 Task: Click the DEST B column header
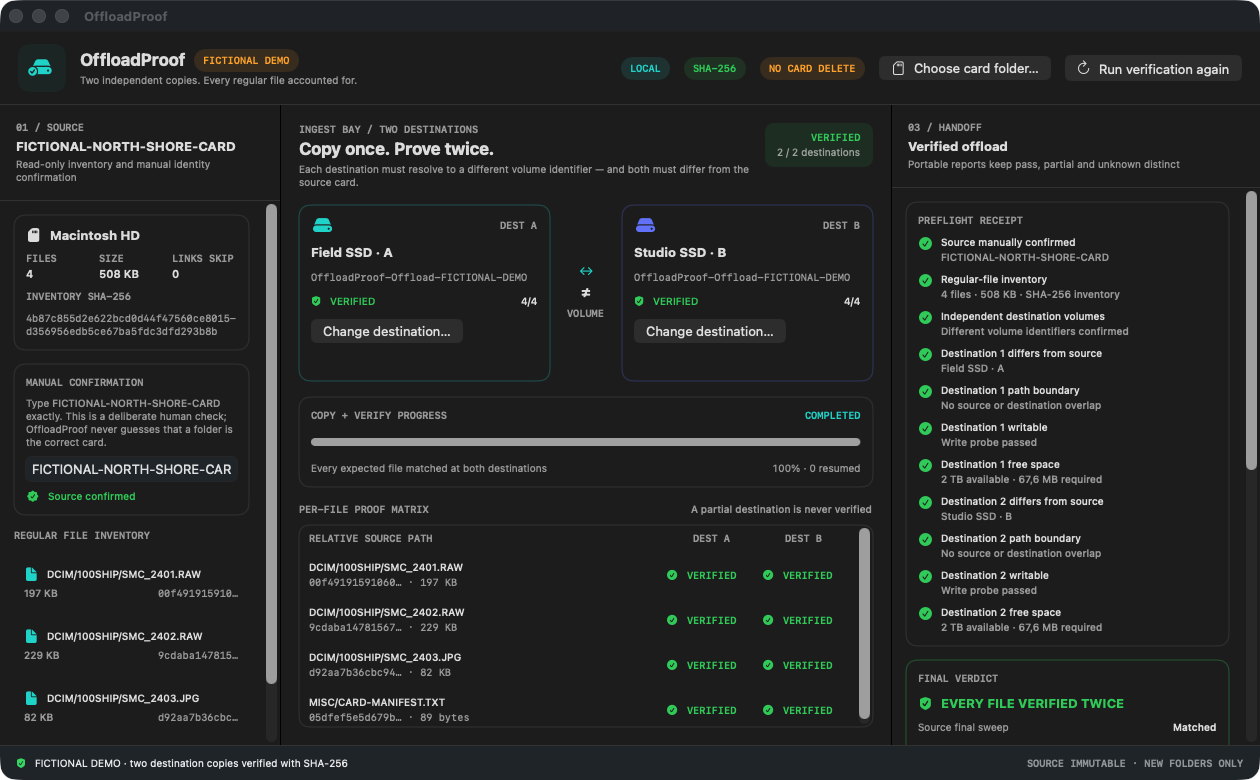(803, 538)
